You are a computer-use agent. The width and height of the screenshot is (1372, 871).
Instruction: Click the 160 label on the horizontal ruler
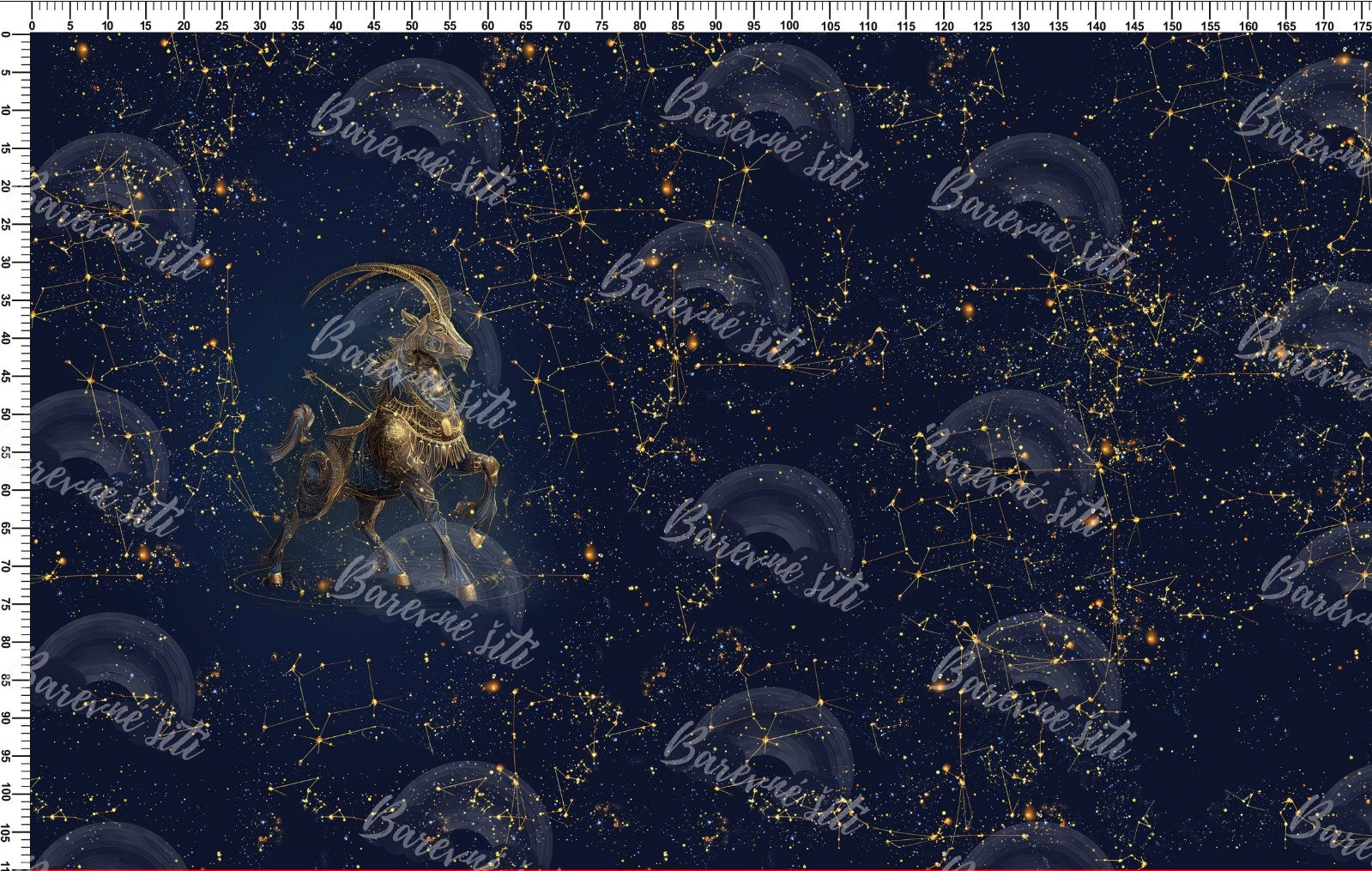(x=1248, y=26)
